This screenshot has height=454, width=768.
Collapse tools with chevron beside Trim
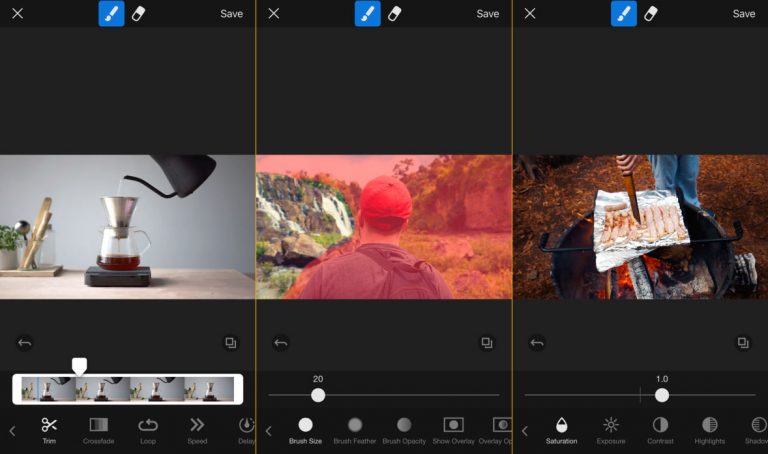(12, 431)
